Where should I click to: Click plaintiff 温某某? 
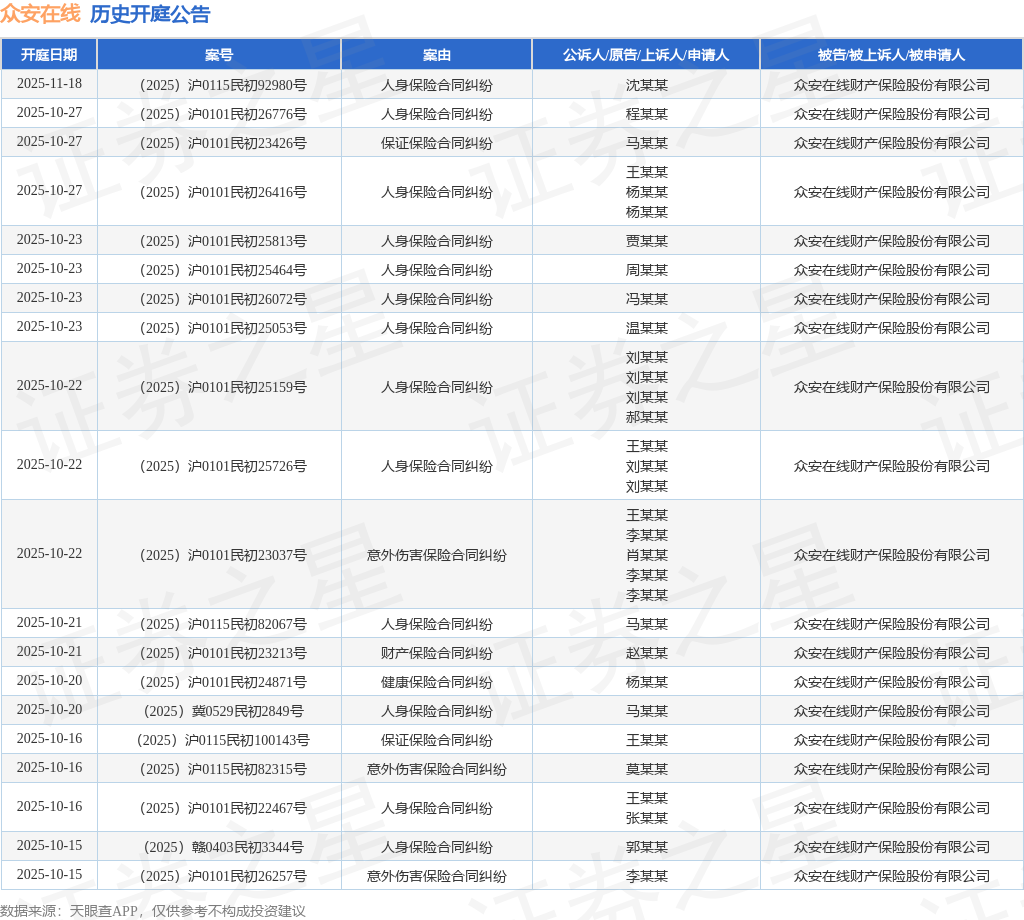point(647,328)
